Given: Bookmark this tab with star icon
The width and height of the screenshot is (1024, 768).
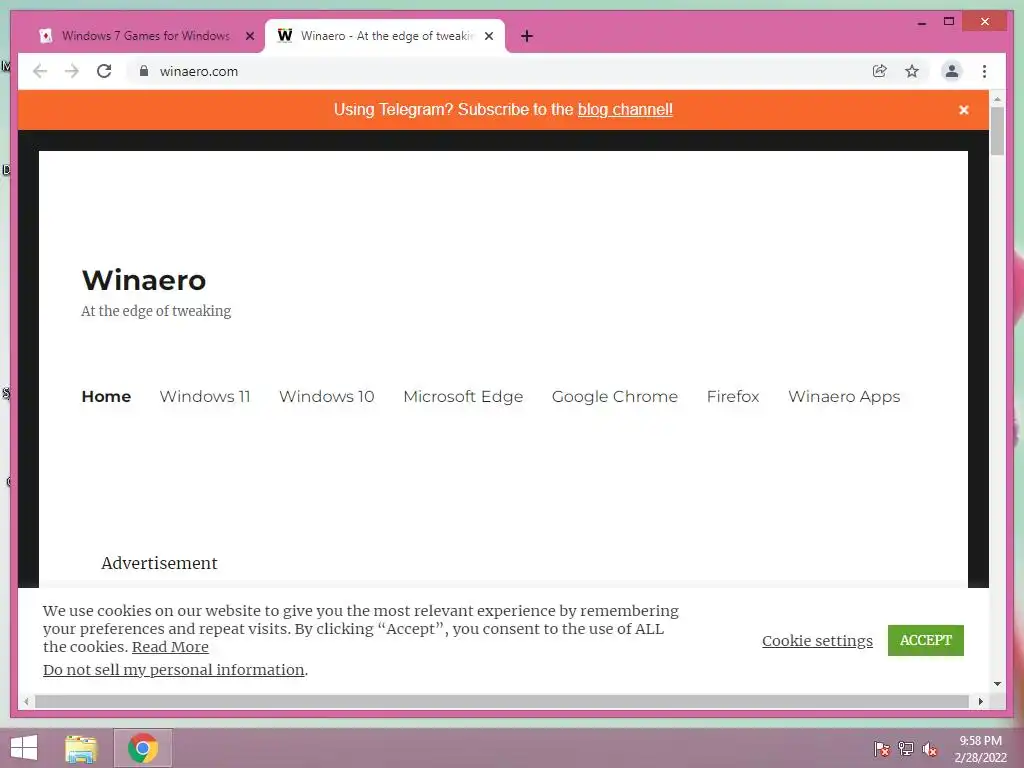Looking at the screenshot, I should coord(912,71).
